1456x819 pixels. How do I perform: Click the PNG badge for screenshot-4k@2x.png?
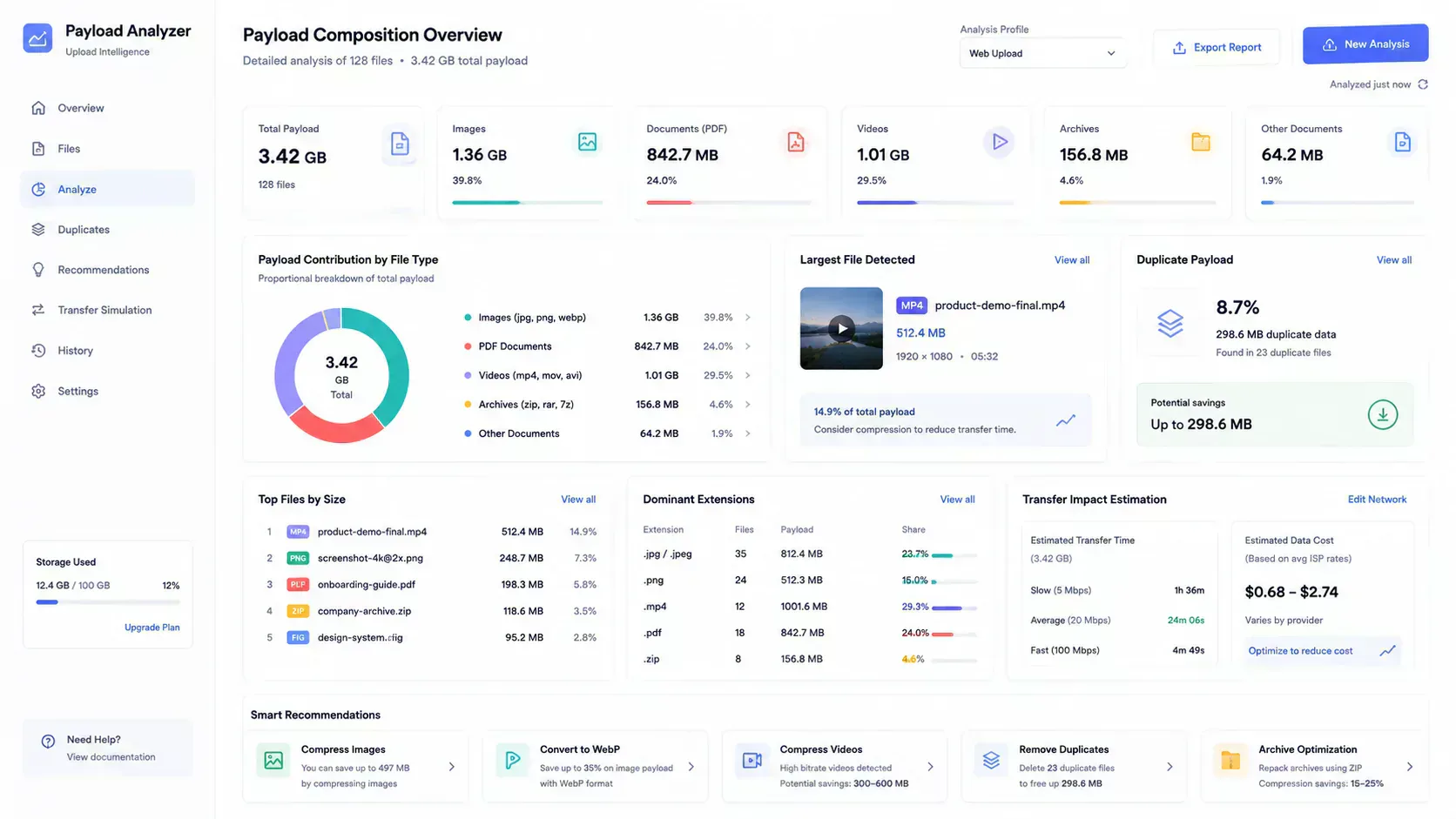(298, 559)
